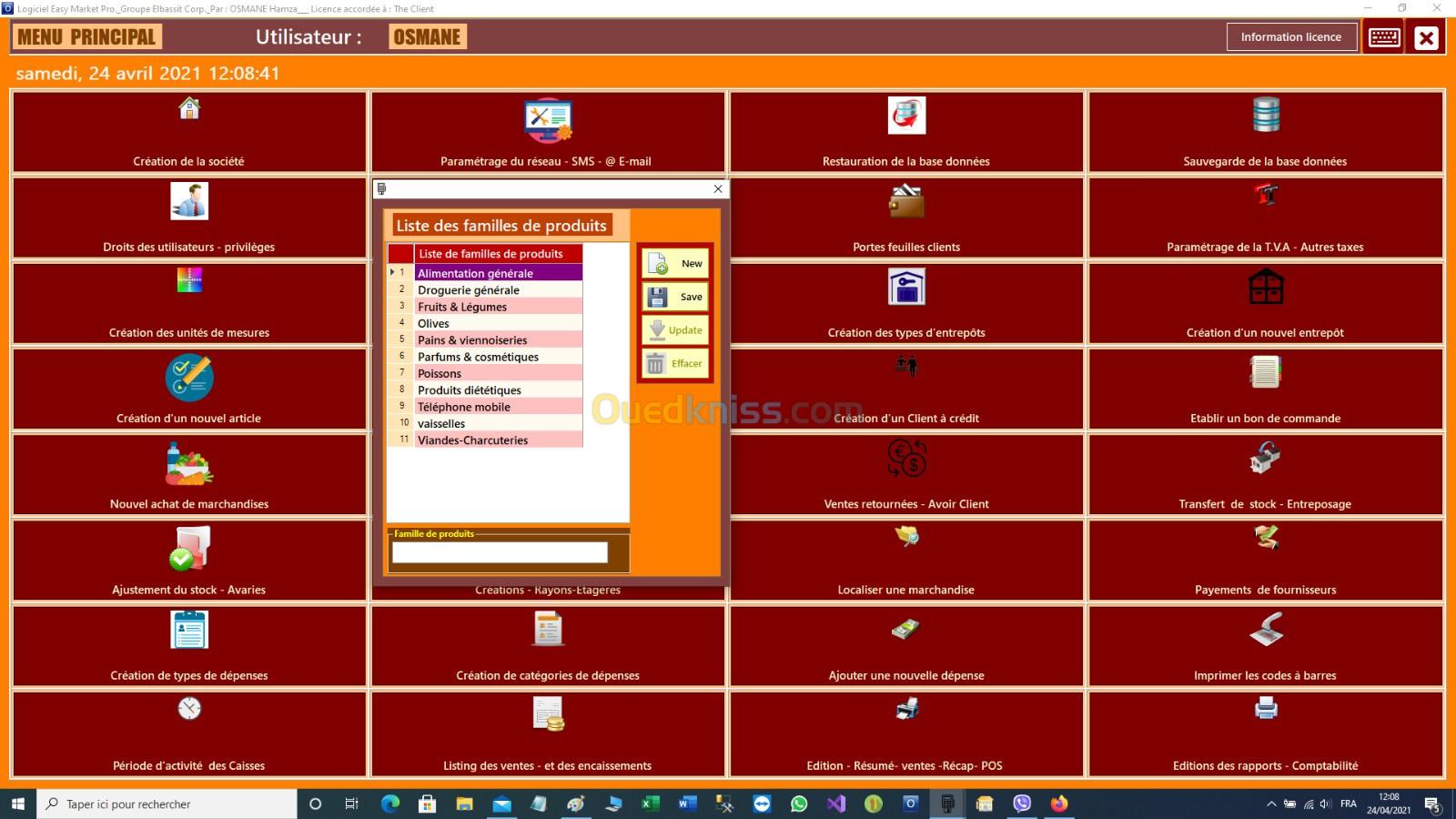
Task: Click the Paramétrage du réseau SMS E-mail icon
Action: (x=547, y=120)
